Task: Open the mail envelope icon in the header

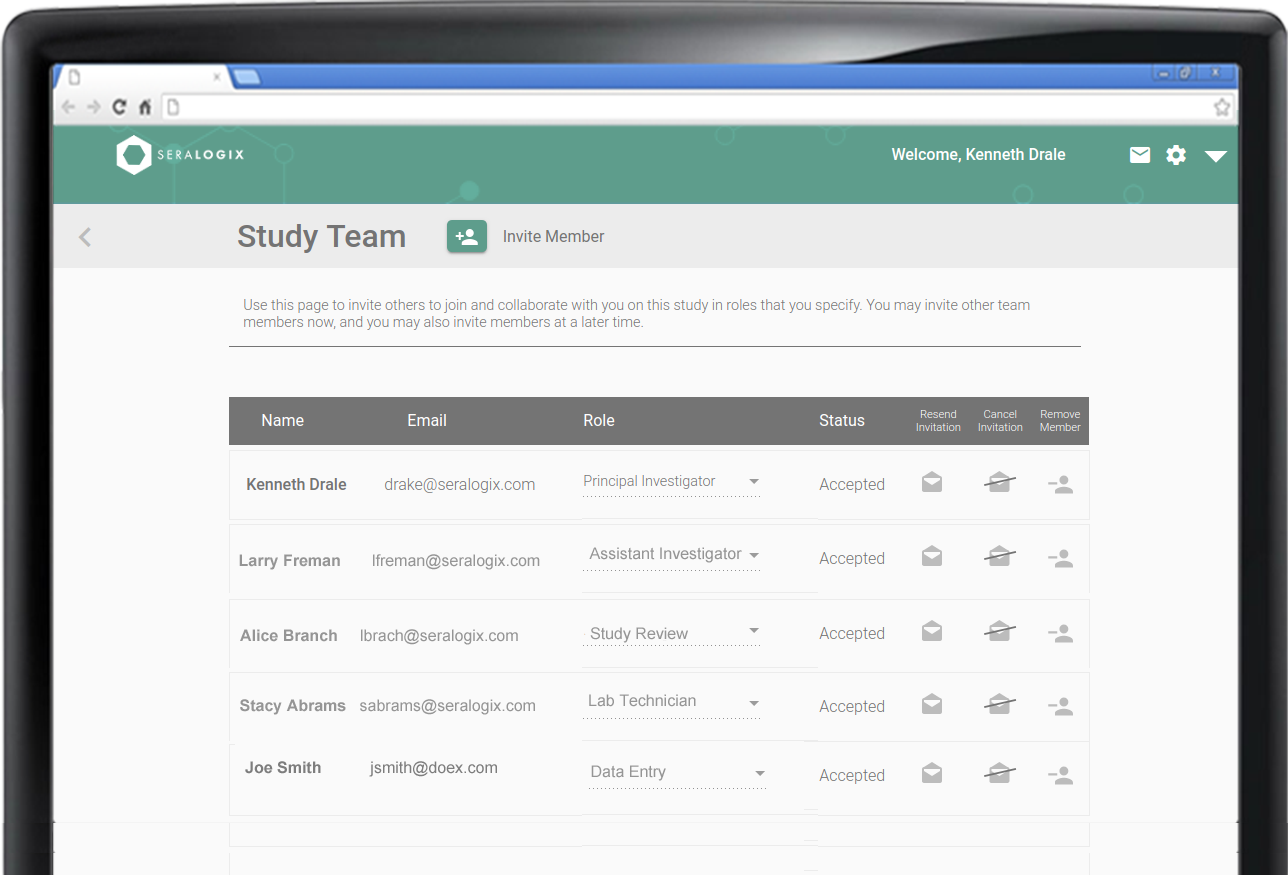Action: (x=1139, y=154)
